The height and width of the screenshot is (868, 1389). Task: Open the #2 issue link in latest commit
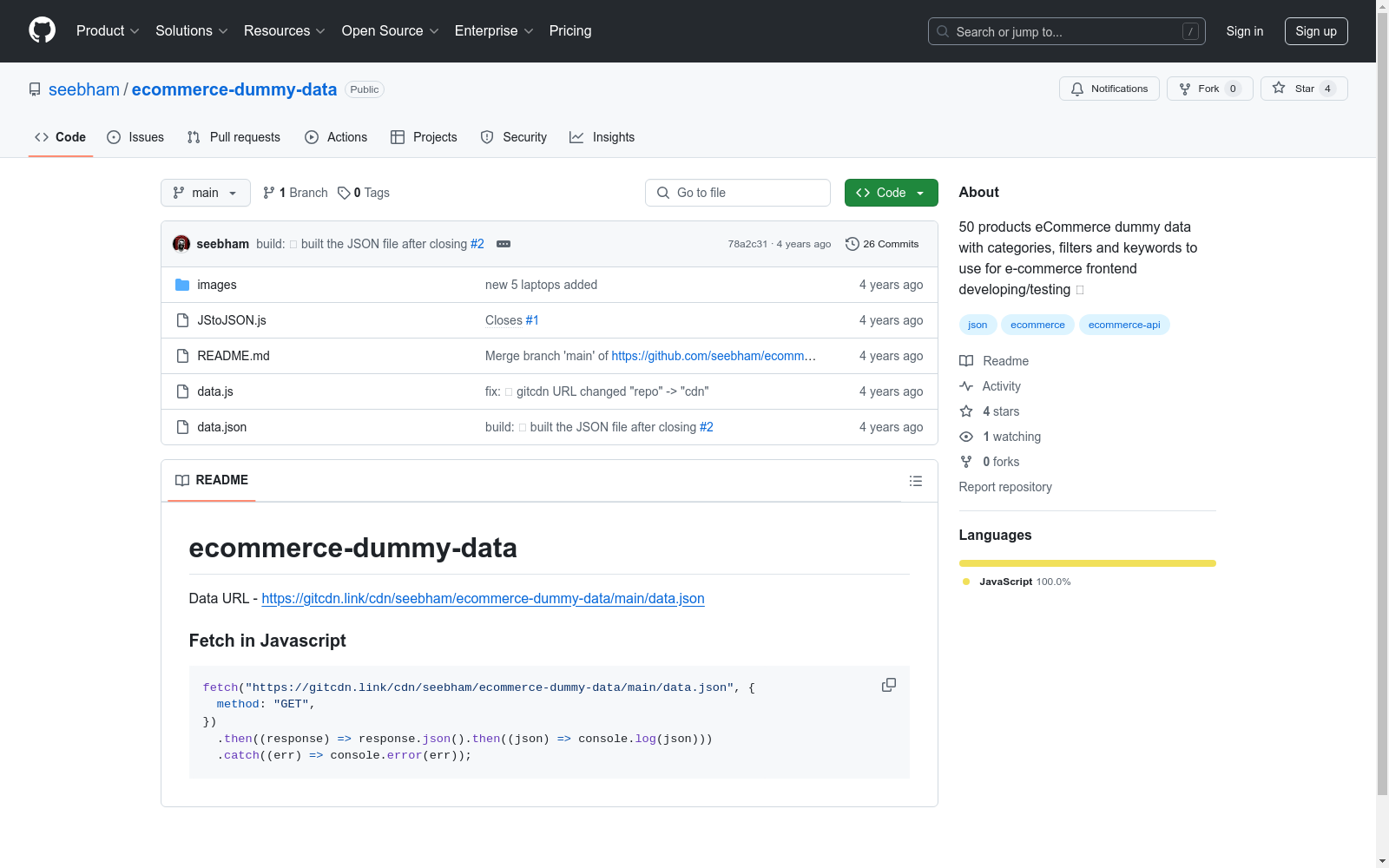click(477, 244)
